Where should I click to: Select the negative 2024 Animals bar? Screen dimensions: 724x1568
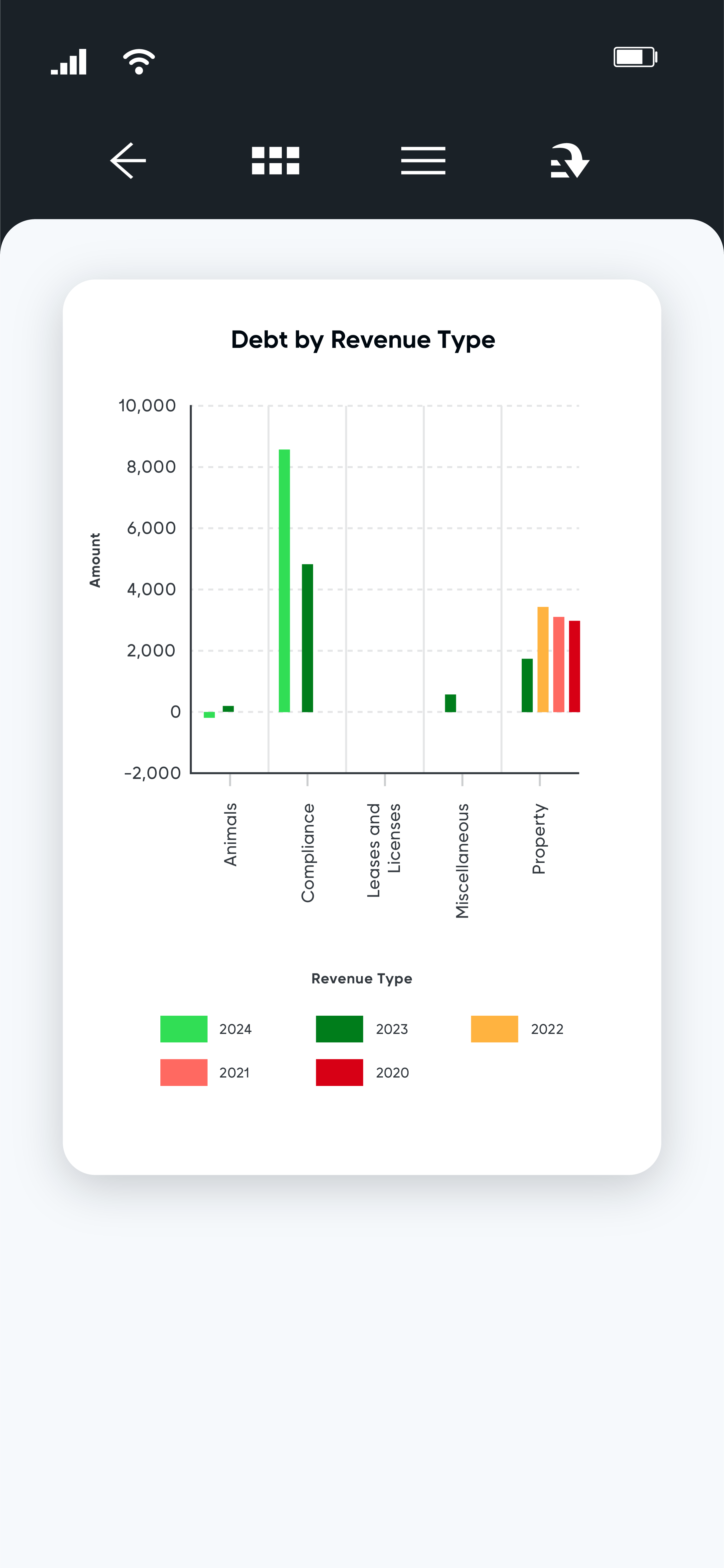click(209, 715)
